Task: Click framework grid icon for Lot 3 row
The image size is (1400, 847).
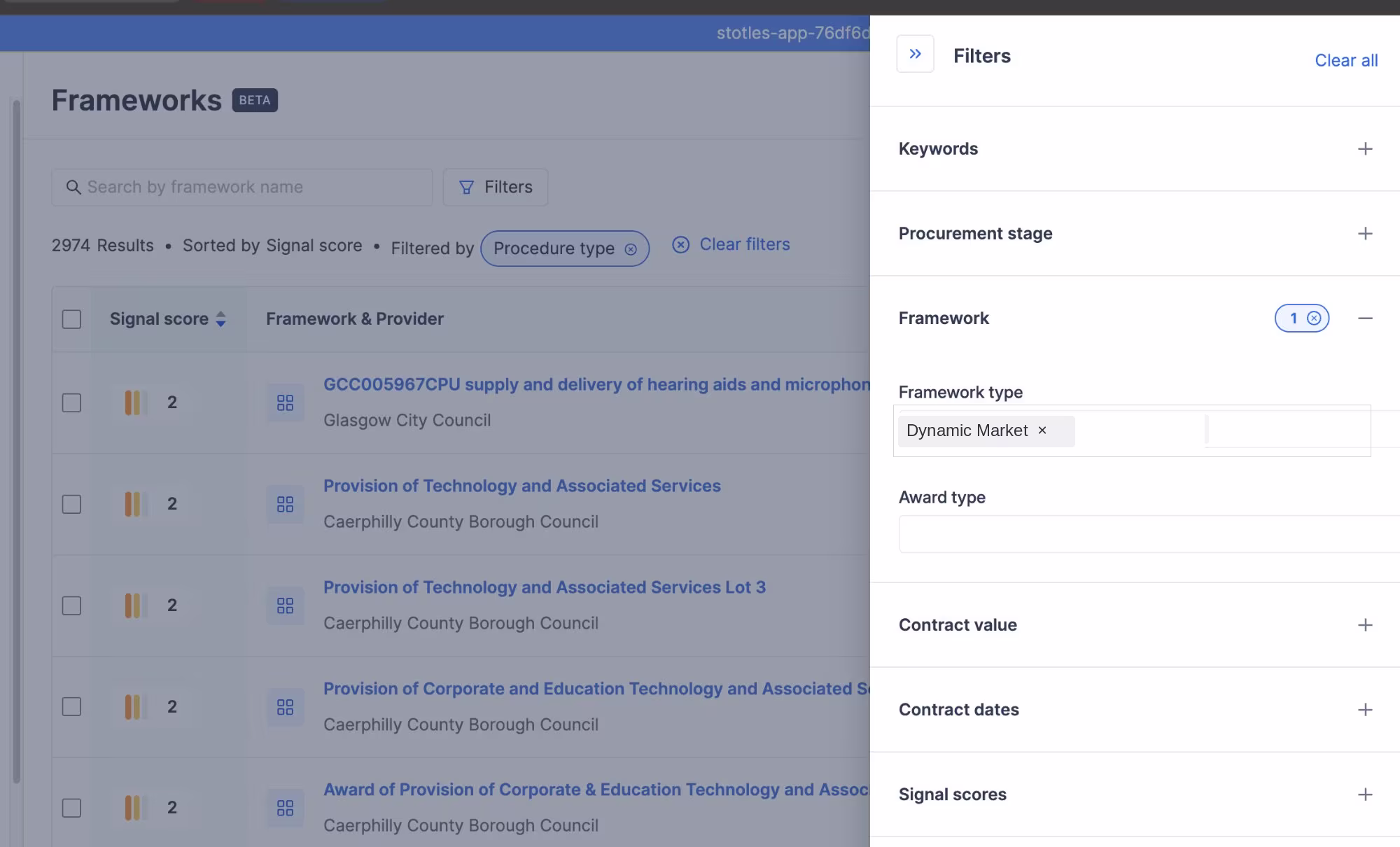Action: click(x=285, y=605)
